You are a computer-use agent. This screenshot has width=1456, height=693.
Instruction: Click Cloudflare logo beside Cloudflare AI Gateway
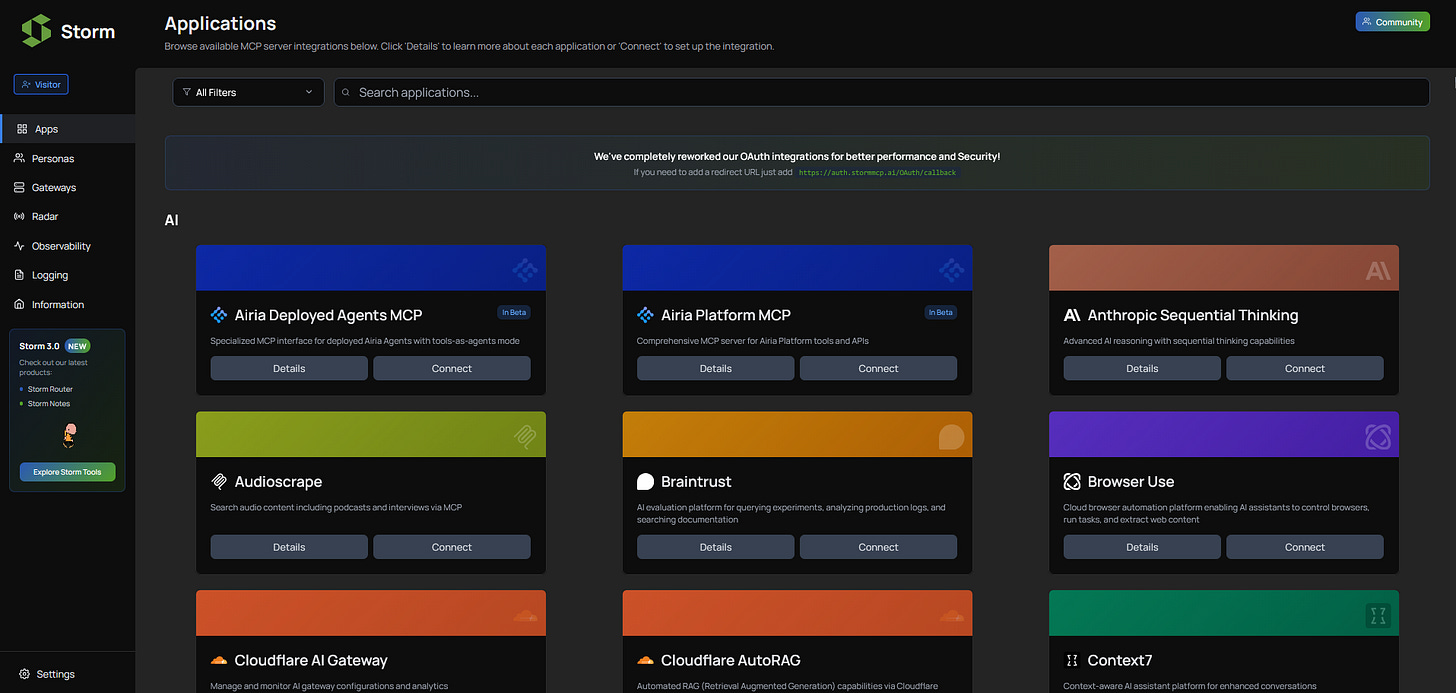click(x=219, y=661)
